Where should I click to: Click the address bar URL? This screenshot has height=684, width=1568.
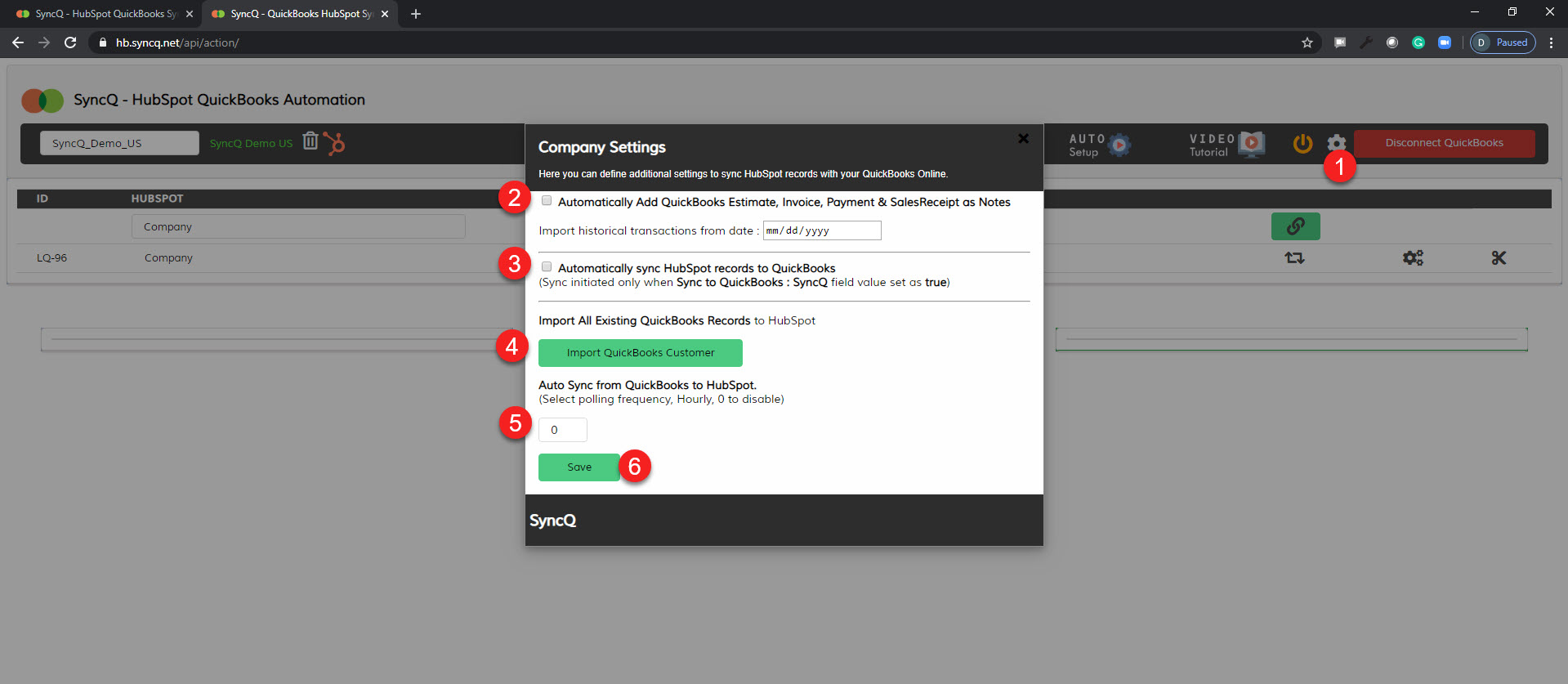177,42
